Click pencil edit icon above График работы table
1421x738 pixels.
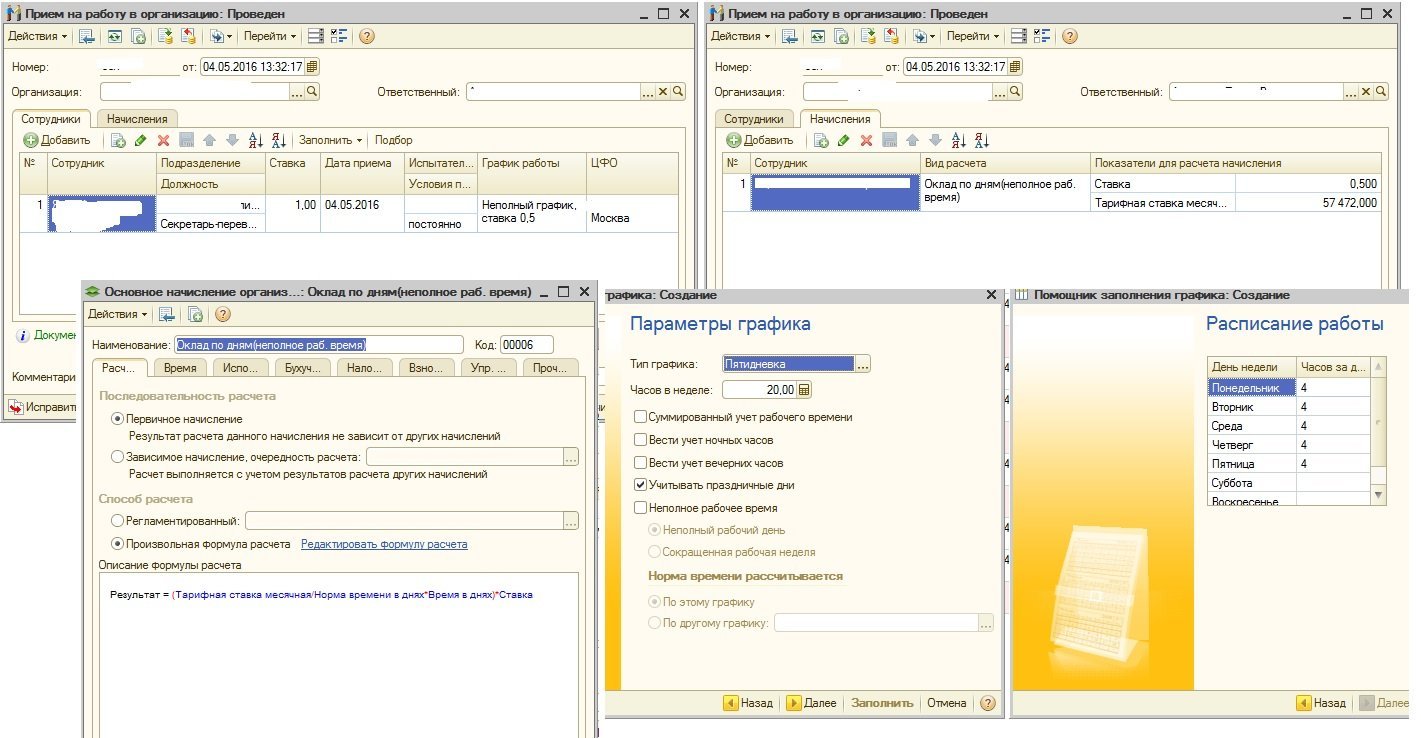tap(140, 140)
